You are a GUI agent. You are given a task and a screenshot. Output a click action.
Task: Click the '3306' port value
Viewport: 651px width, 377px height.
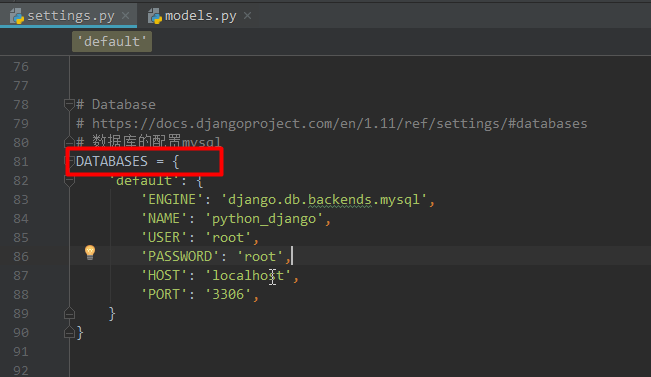click(x=228, y=294)
